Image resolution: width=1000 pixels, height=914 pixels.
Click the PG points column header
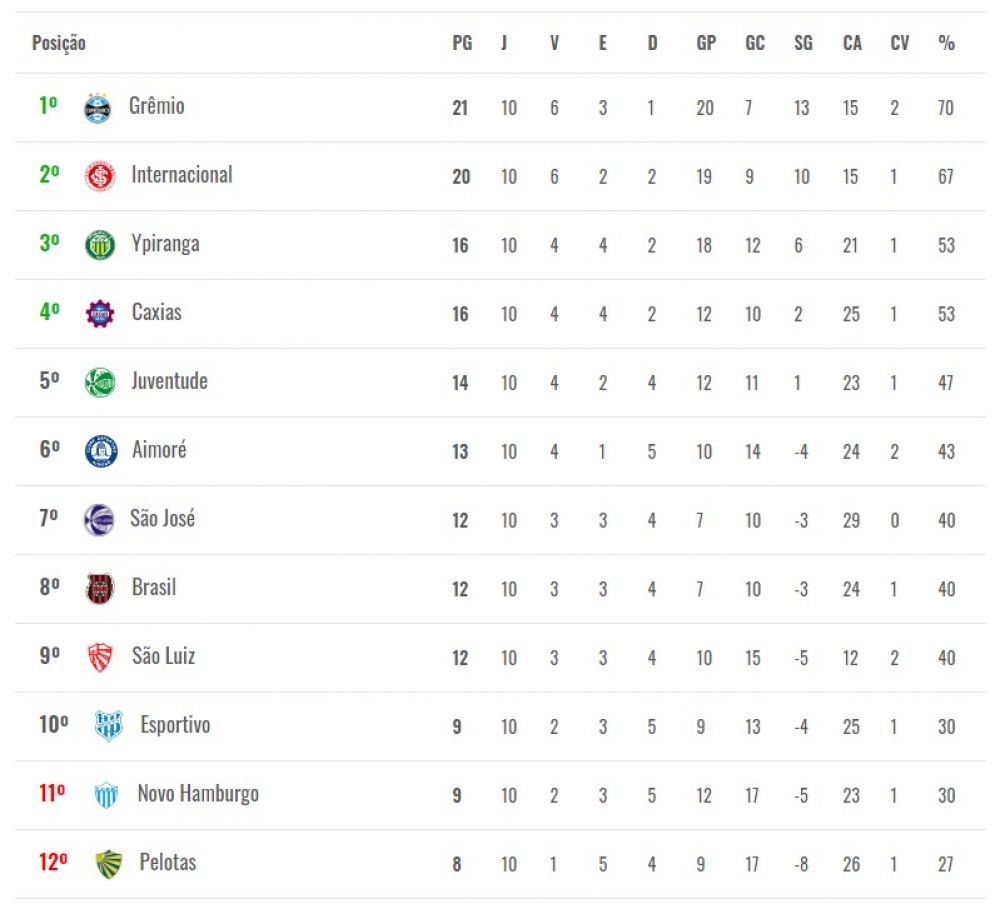(x=462, y=43)
